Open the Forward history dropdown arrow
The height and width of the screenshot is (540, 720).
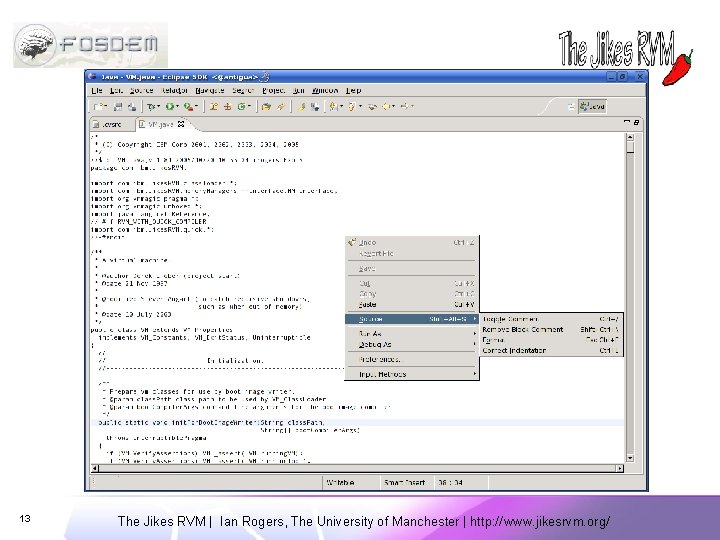tap(412, 107)
